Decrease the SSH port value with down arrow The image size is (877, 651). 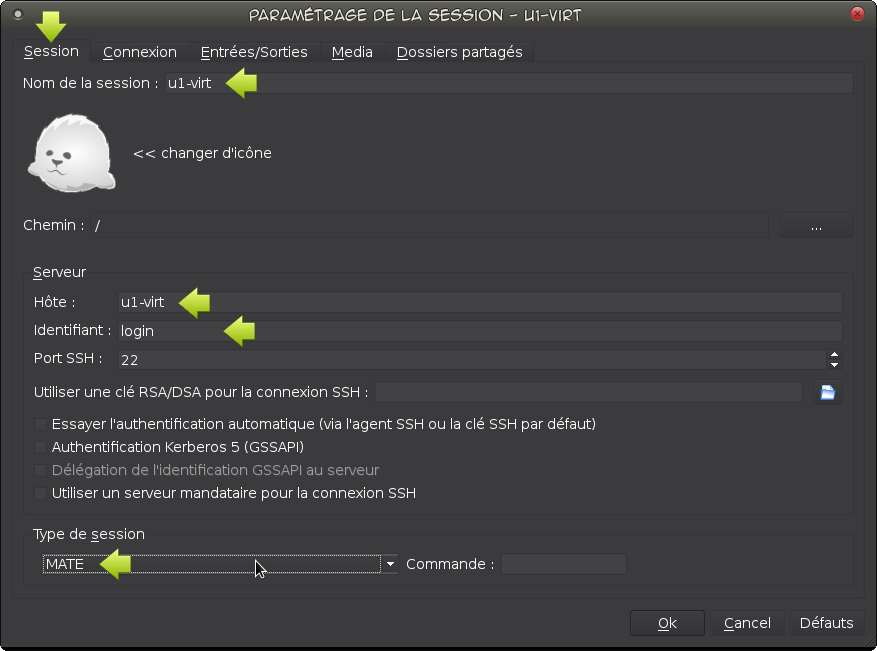click(x=834, y=364)
